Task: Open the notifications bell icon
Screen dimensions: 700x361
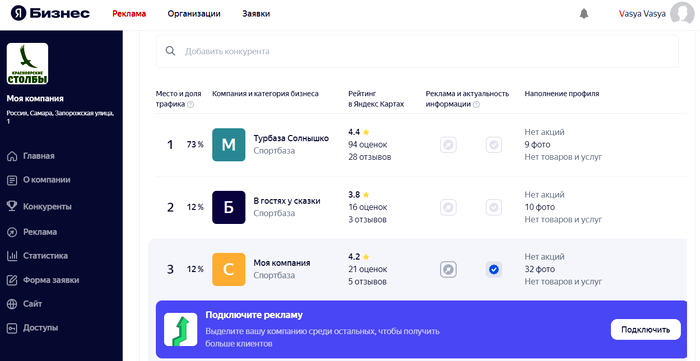Action: [x=583, y=14]
